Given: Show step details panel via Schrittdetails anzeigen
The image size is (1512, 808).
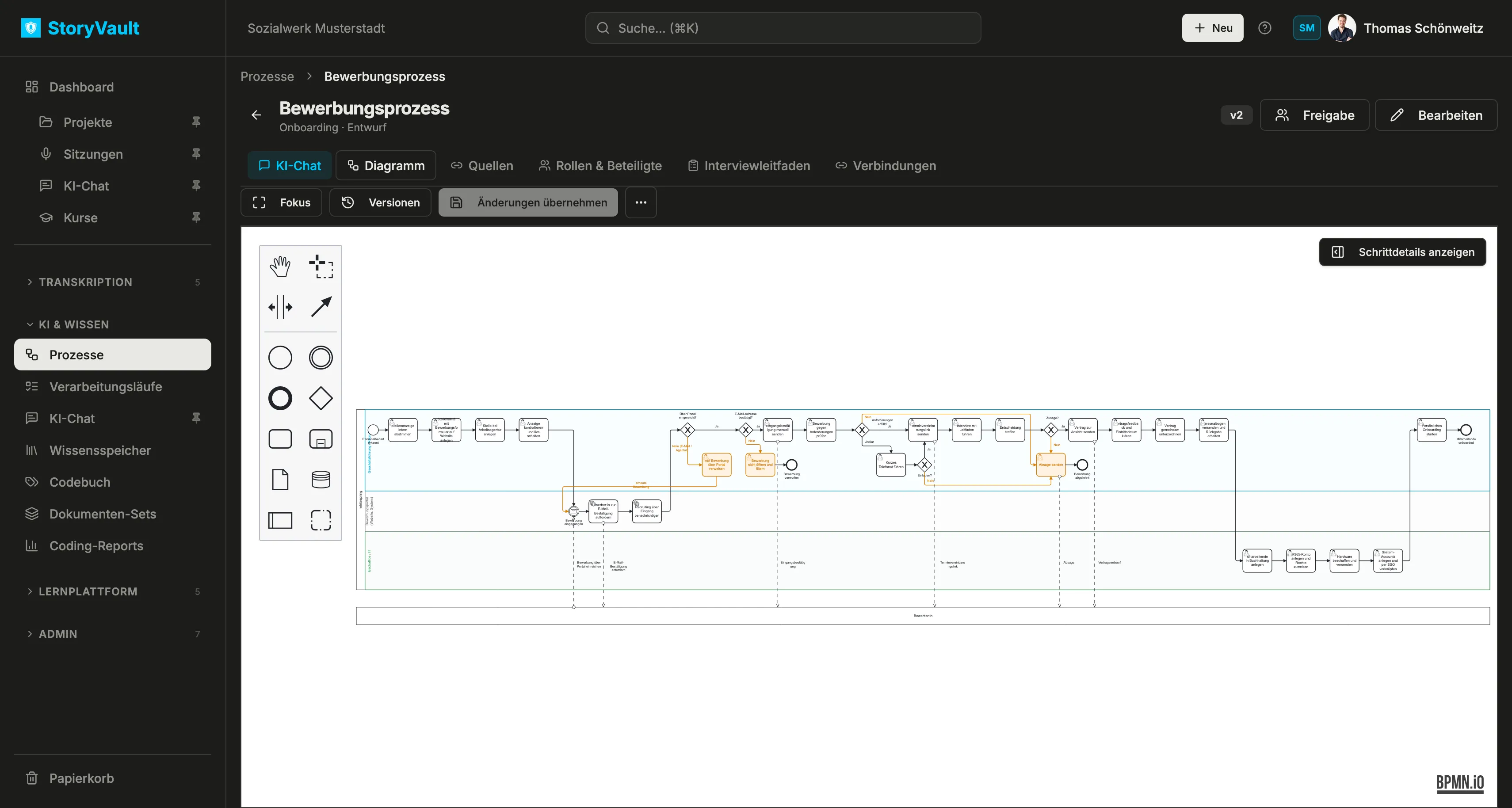Looking at the screenshot, I should (1402, 252).
